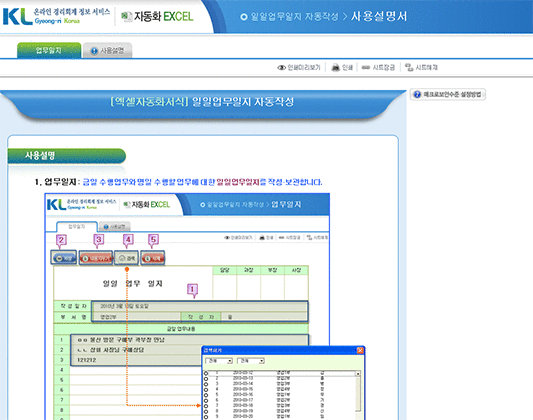Click 일일업무일지 자동작성 breadcrumb in header

[x=294, y=16]
